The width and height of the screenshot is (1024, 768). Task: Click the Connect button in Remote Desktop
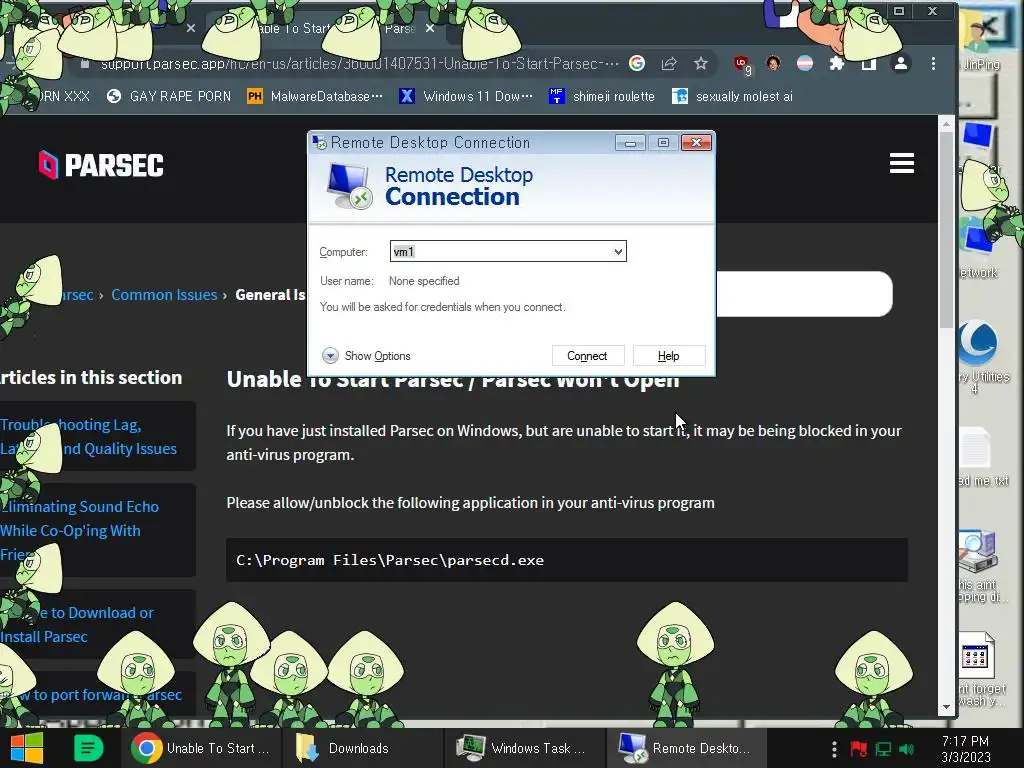tap(588, 356)
